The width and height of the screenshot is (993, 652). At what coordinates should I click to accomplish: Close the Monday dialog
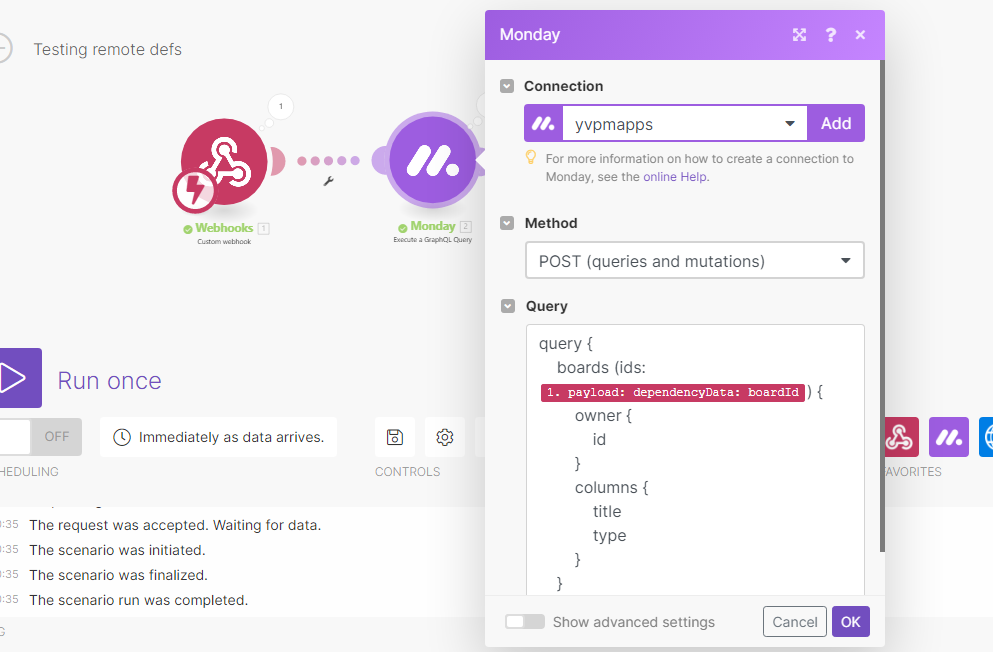click(x=860, y=35)
